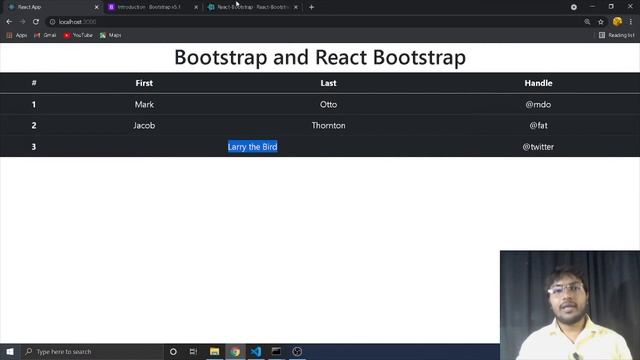
Task: Open Chrome's three-dot menu
Action: tap(631, 22)
